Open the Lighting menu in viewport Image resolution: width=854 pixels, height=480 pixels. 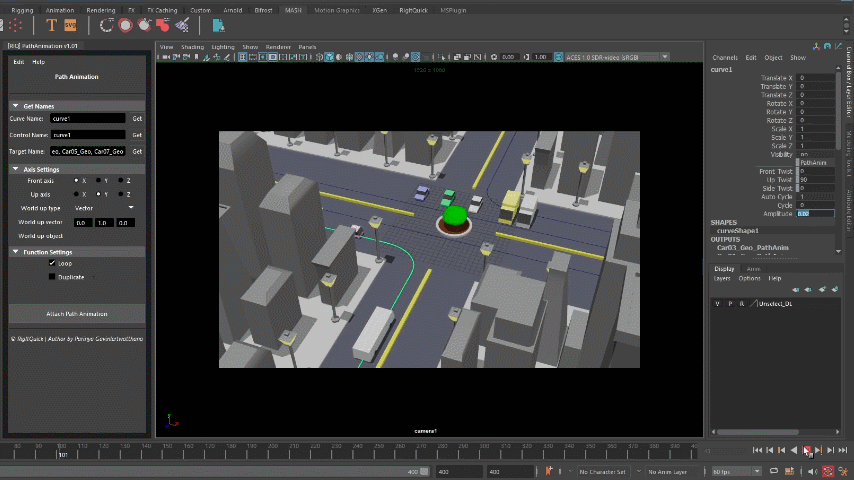point(223,47)
